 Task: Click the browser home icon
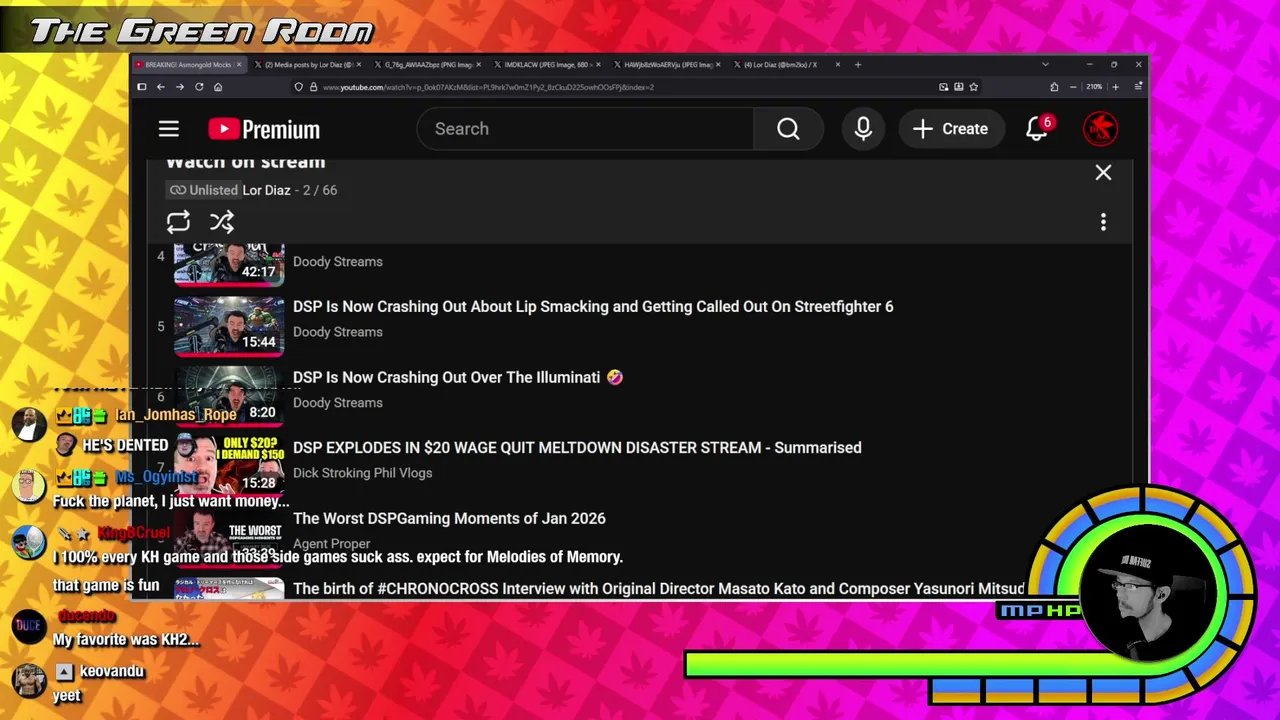point(218,87)
